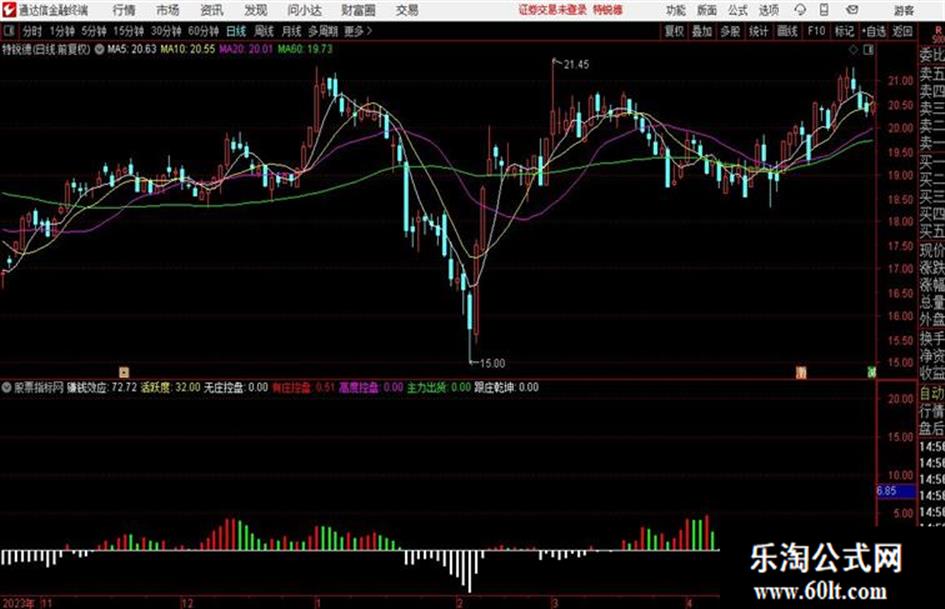Toggle the left sidebar panel icon

(8, 31)
